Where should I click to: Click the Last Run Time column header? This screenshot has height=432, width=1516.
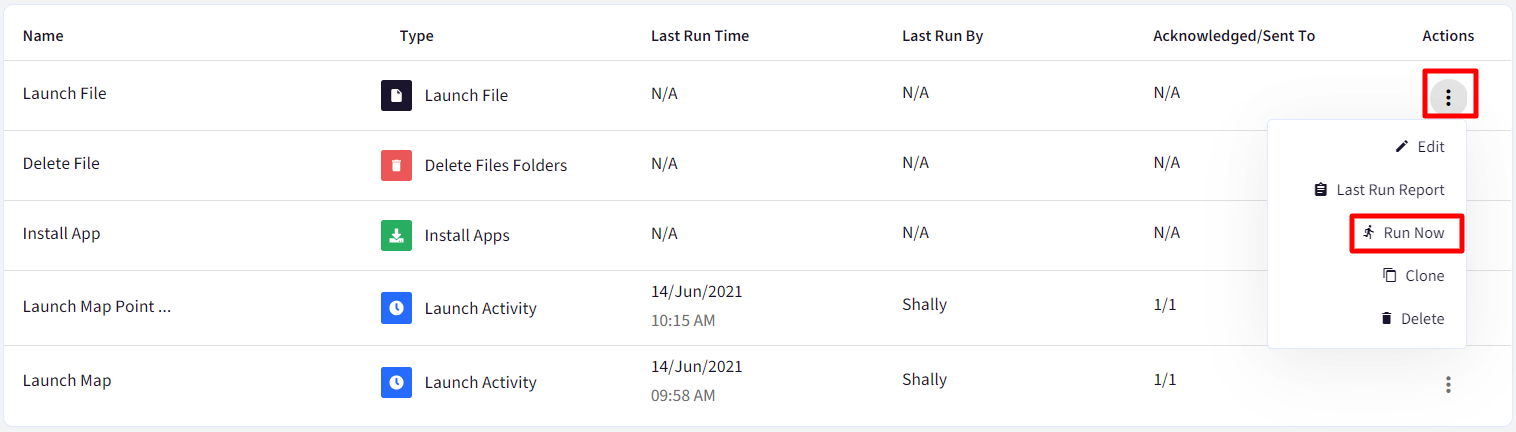700,36
